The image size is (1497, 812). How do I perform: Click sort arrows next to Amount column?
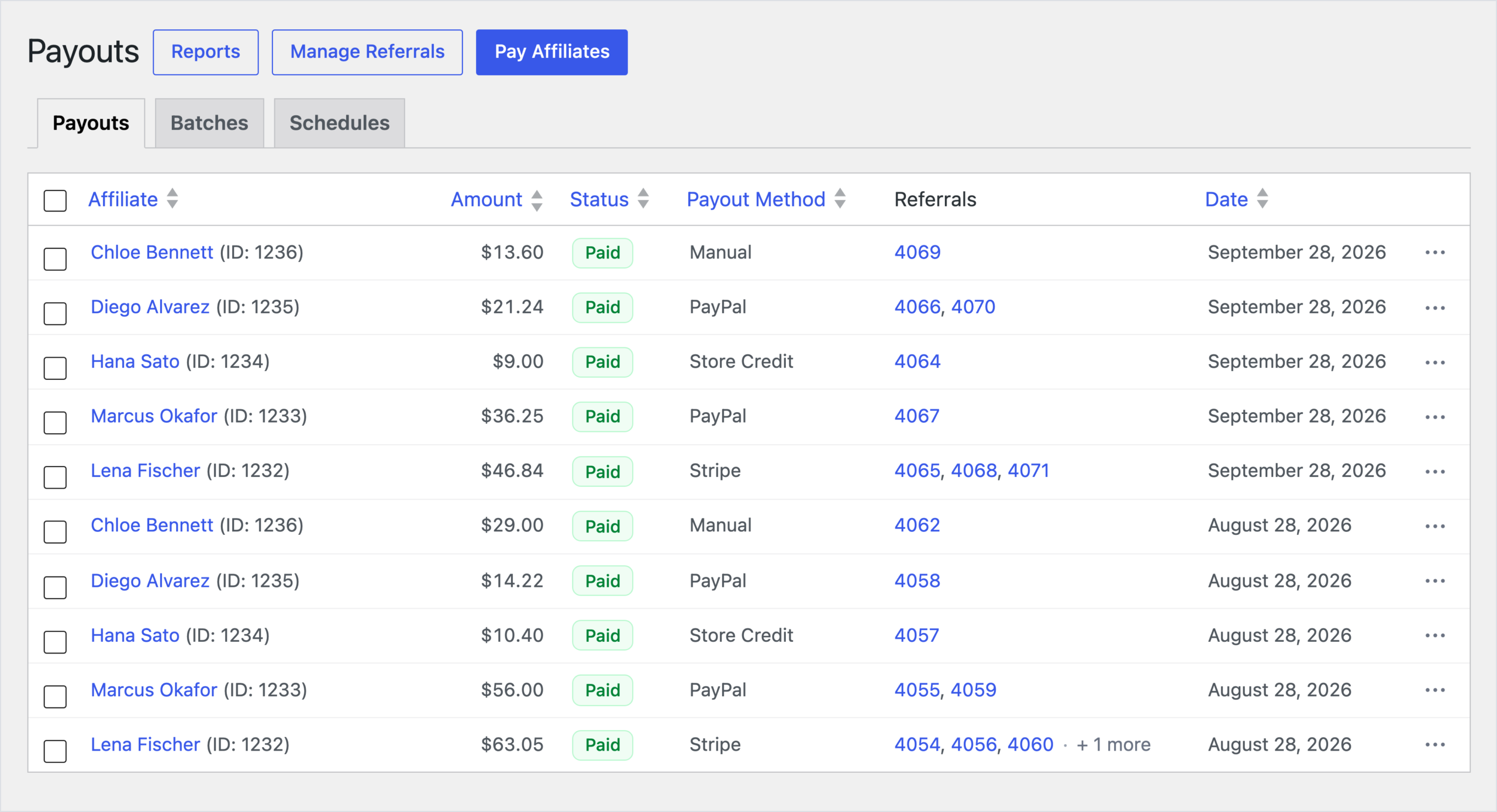[537, 200]
